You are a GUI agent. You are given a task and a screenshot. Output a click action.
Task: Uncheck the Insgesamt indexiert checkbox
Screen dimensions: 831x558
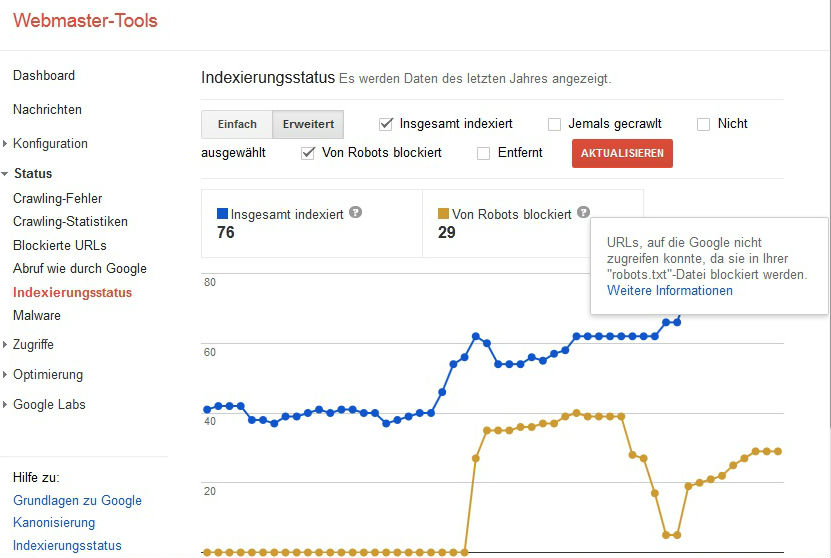coord(386,124)
